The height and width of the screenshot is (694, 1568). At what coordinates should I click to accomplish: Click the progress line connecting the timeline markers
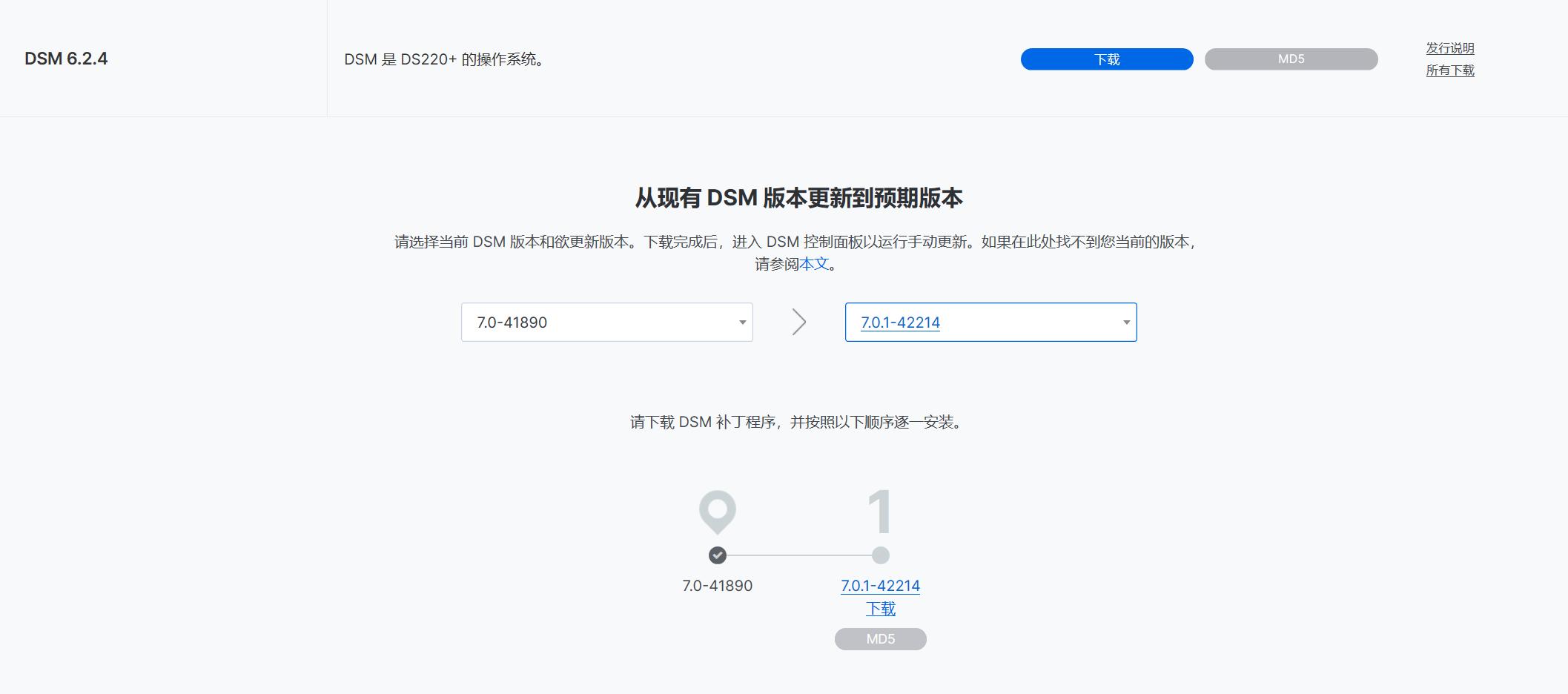point(798,553)
